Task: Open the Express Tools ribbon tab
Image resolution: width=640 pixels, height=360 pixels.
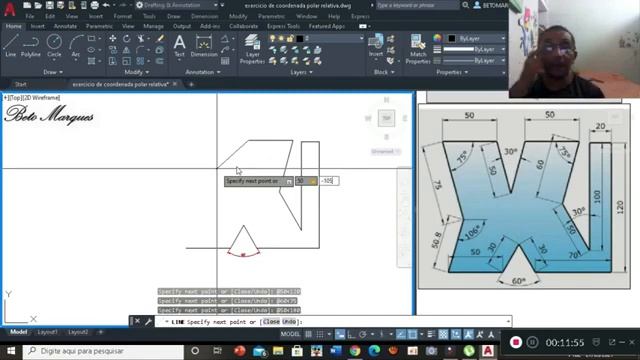Action: (x=283, y=26)
